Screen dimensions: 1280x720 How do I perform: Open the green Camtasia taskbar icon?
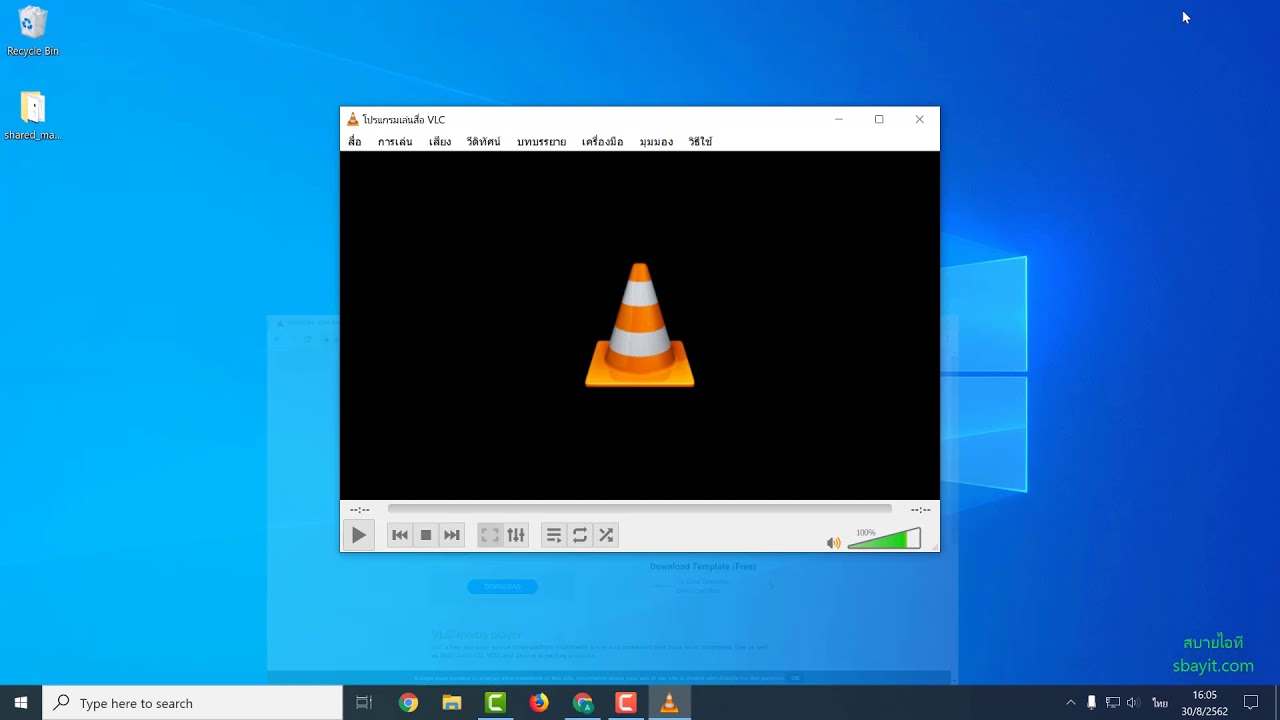(x=495, y=703)
